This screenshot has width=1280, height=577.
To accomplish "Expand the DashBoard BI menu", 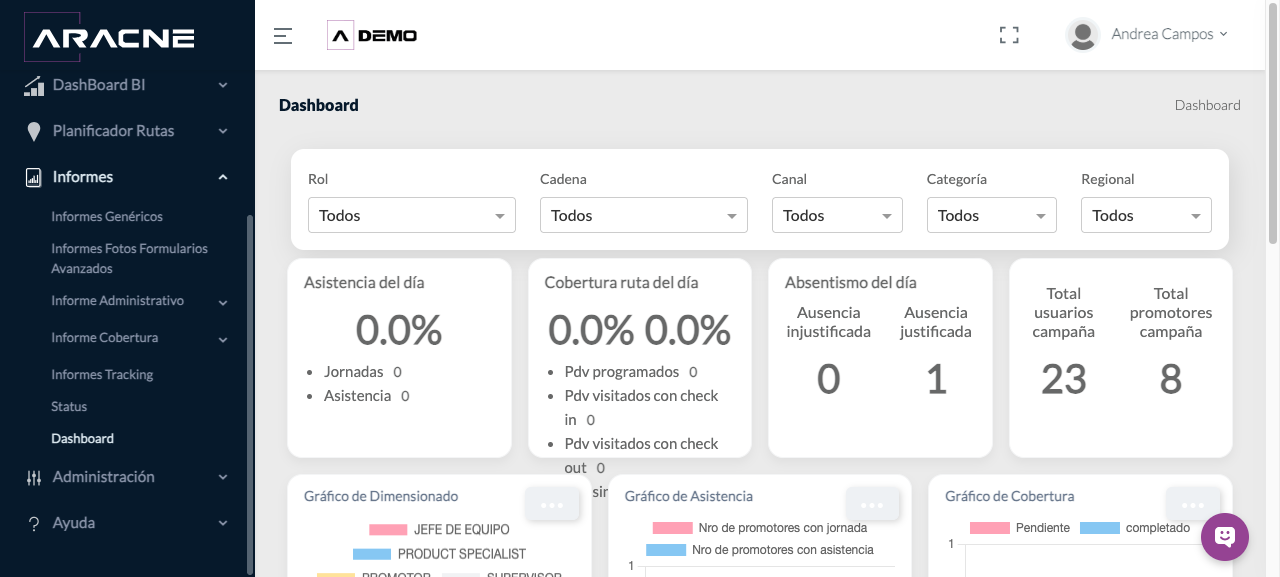I will tap(223, 86).
